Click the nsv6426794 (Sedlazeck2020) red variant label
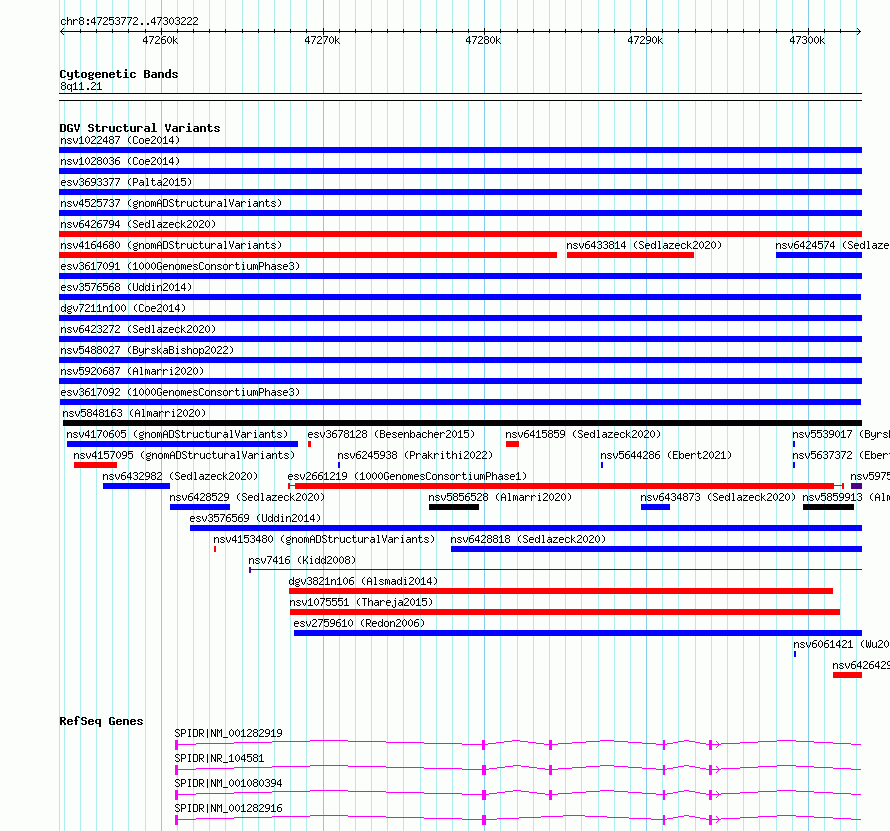 point(138,224)
